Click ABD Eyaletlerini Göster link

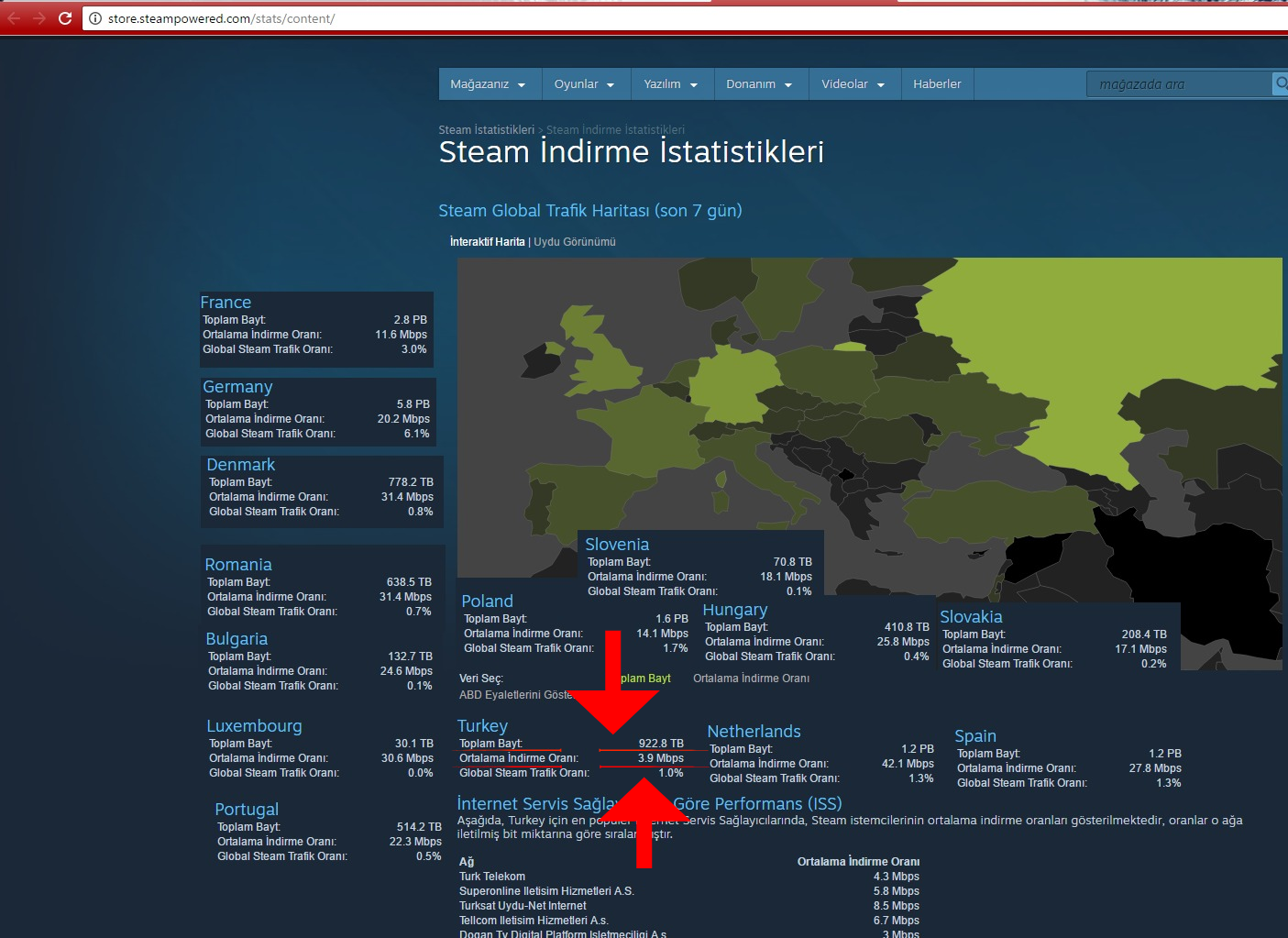515,695
